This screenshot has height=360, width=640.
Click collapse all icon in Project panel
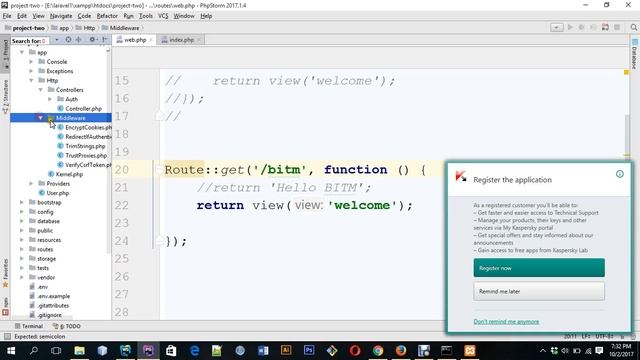click(x=79, y=40)
